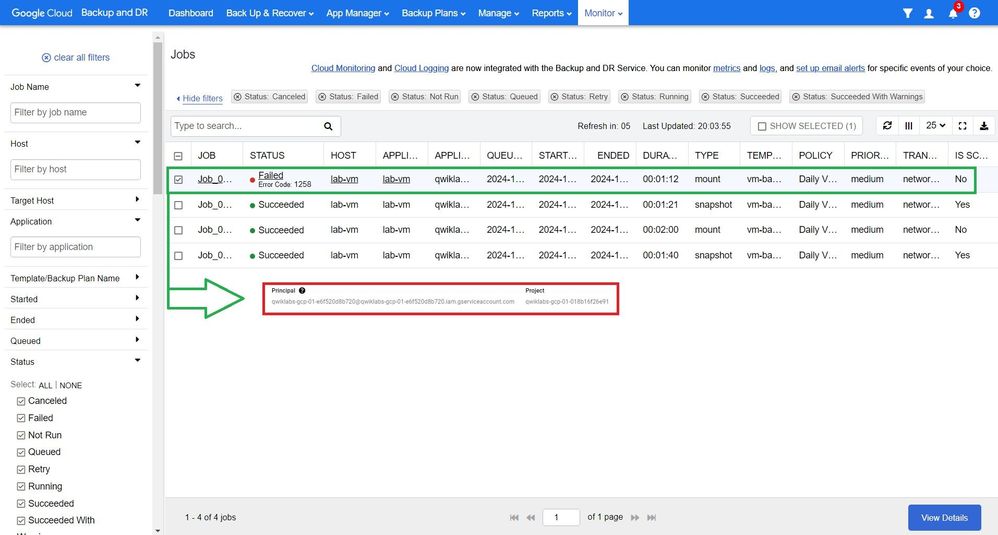Collapse the Host filter section
Screen dimensions: 998x535
click(x=137, y=142)
